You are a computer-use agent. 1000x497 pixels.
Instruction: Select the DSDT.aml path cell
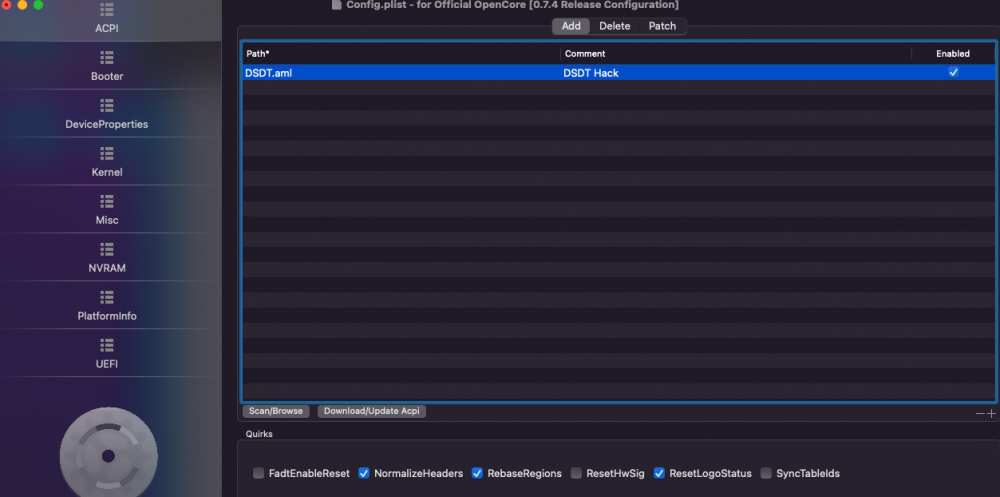click(401, 73)
